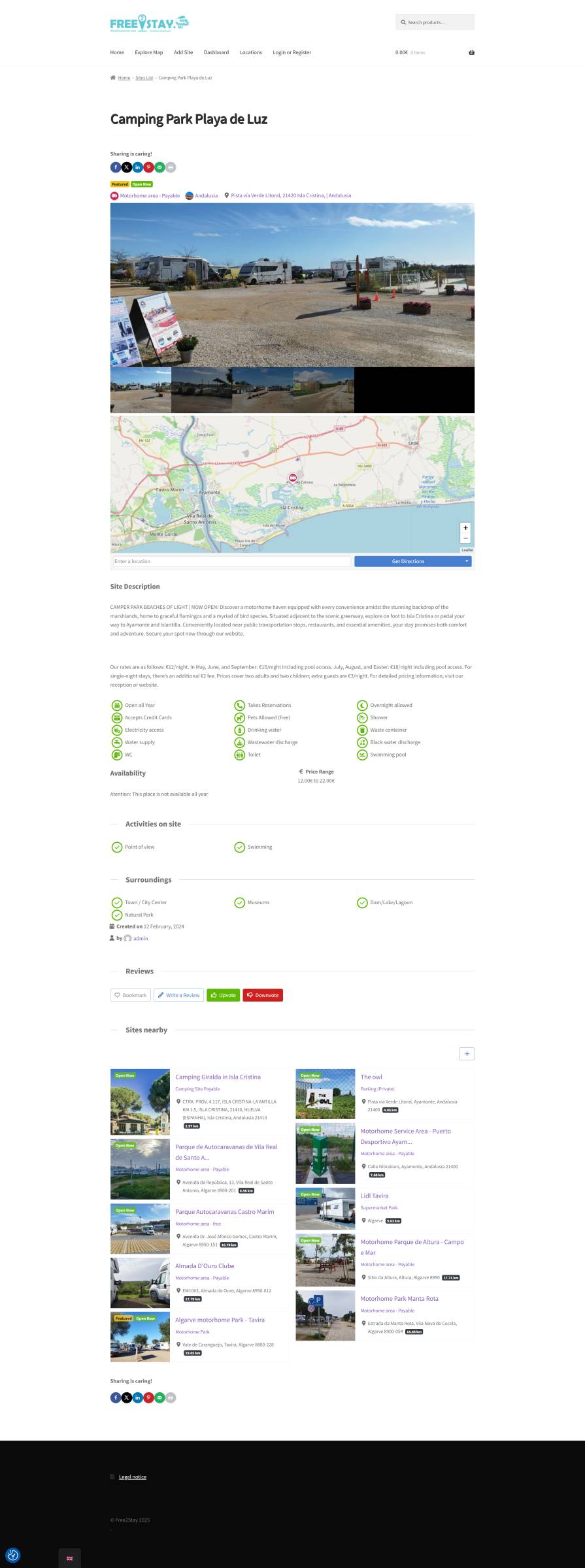Screen dimensions: 585x1568
Task: Open the Login or Register link
Action: click(292, 52)
